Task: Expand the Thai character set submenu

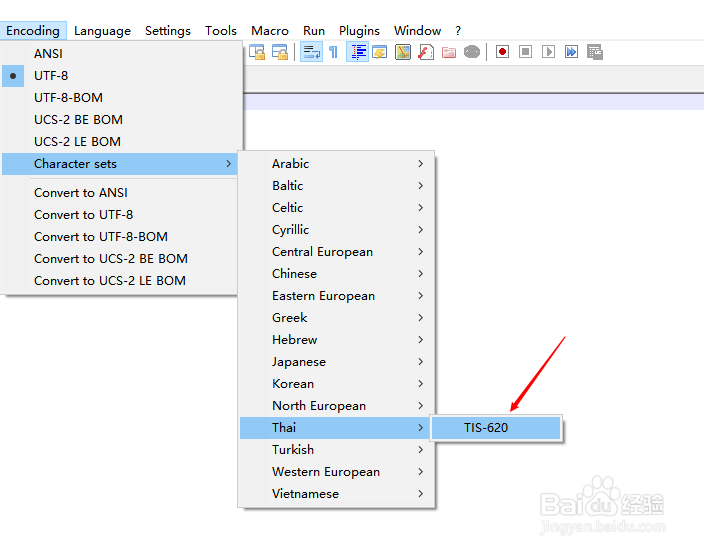Action: (x=336, y=428)
